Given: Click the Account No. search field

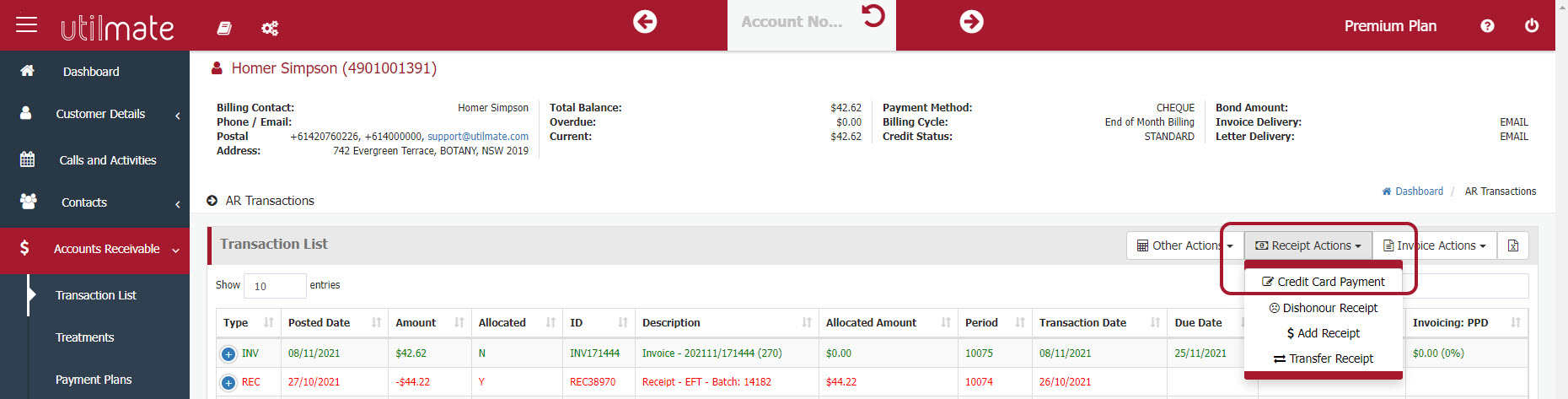Looking at the screenshot, I should point(792,23).
